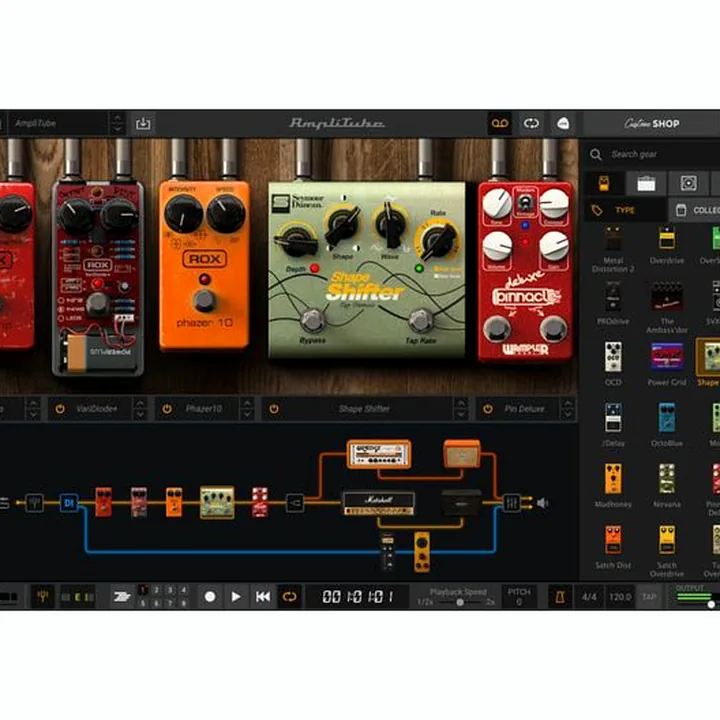Open the 4/4 time signature selector
The height and width of the screenshot is (720, 720).
pyautogui.click(x=589, y=597)
